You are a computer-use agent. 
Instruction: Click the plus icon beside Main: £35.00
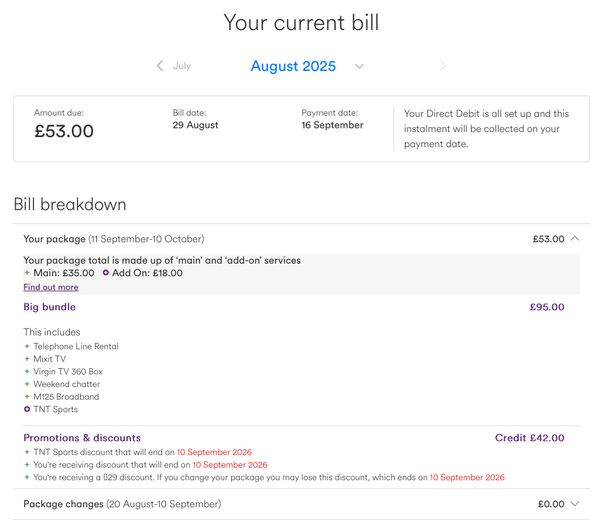click(x=27, y=273)
